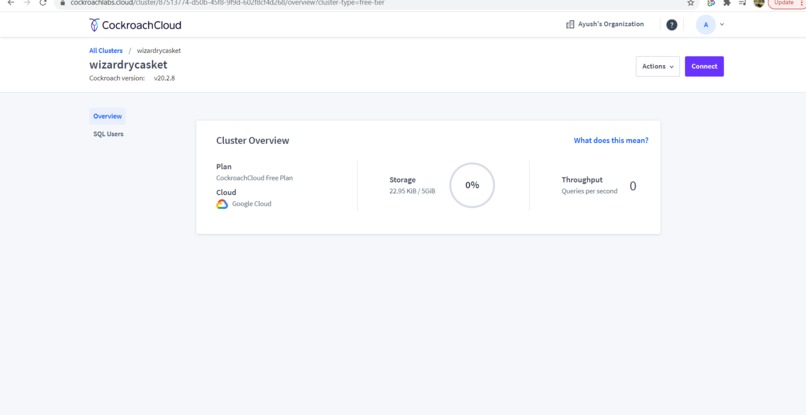Switch to the SQL Users tab
The image size is (806, 415).
click(x=108, y=134)
